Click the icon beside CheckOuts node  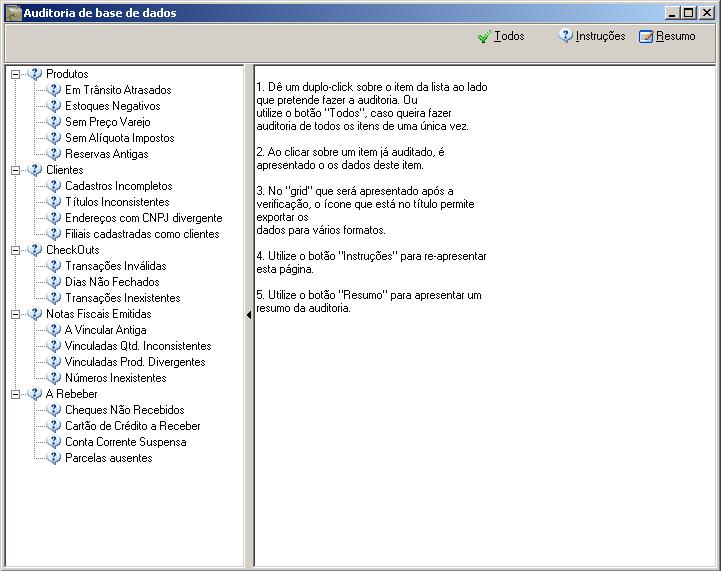[34, 250]
